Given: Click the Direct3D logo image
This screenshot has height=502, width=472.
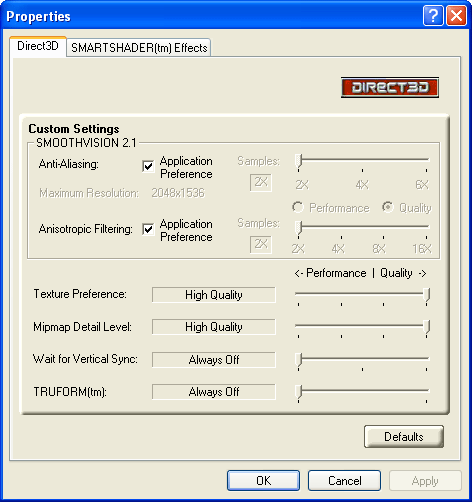Looking at the screenshot, I should pyautogui.click(x=390, y=87).
